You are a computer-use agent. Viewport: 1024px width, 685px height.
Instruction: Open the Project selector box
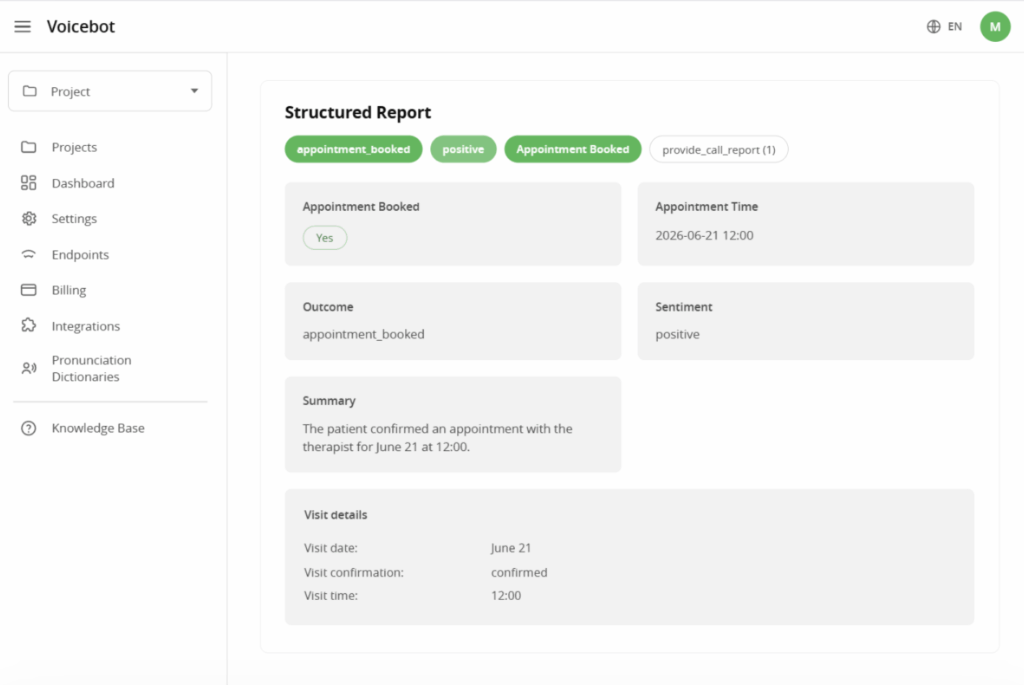coord(110,91)
